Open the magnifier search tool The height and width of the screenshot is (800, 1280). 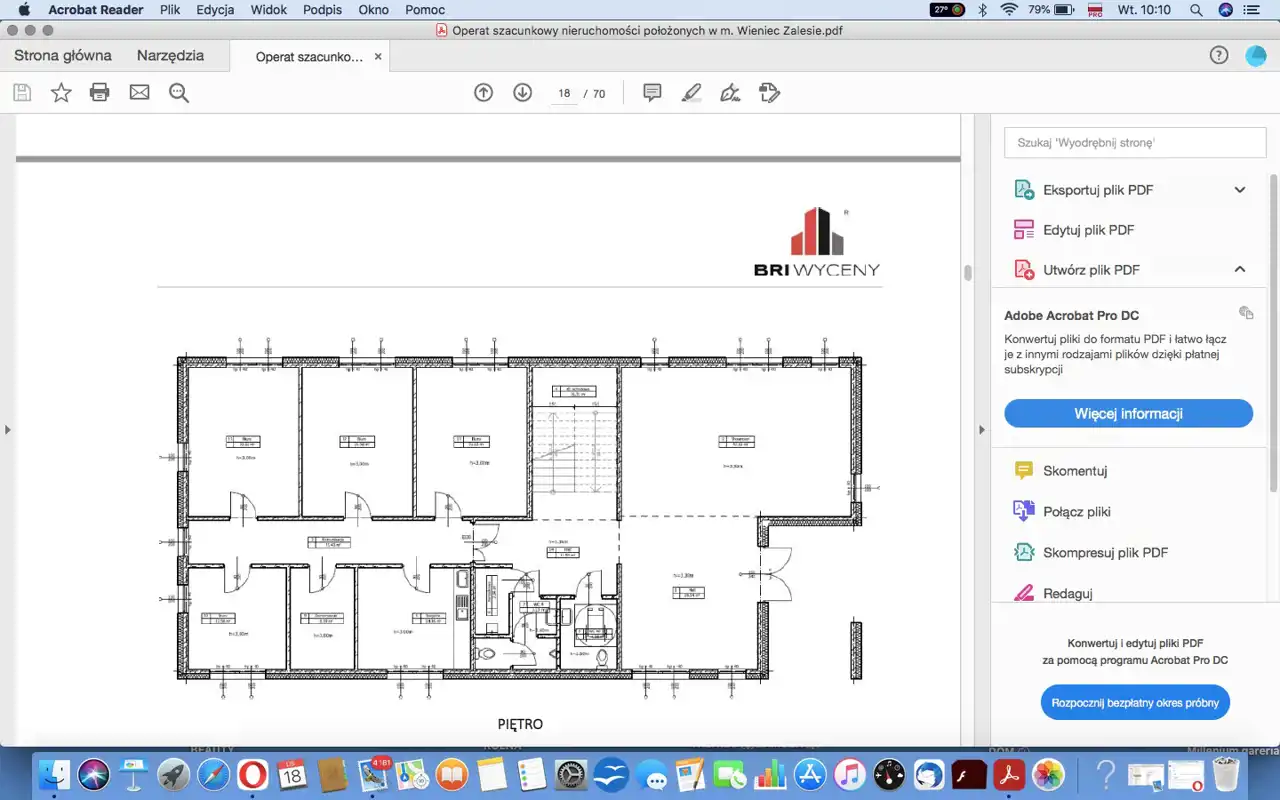point(179,93)
